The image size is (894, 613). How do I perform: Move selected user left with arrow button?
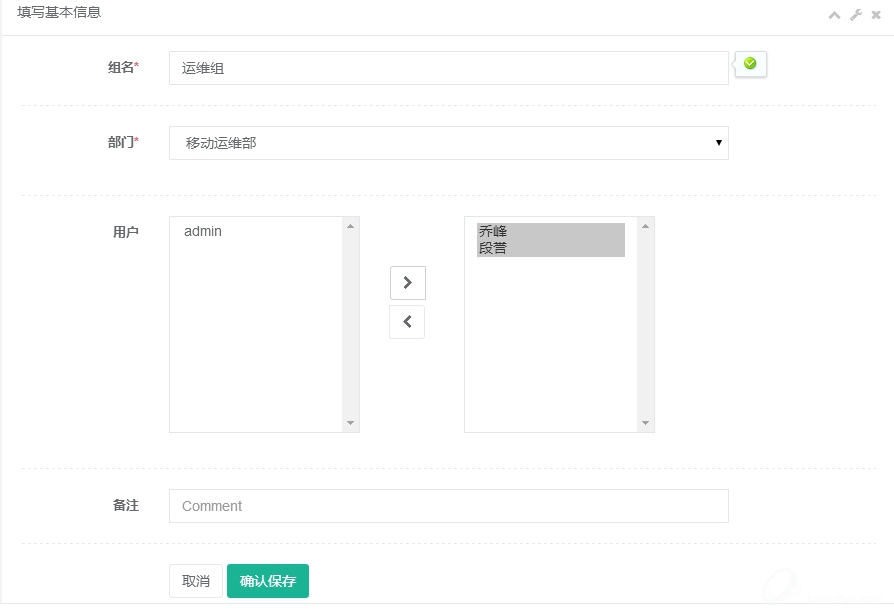click(x=407, y=322)
